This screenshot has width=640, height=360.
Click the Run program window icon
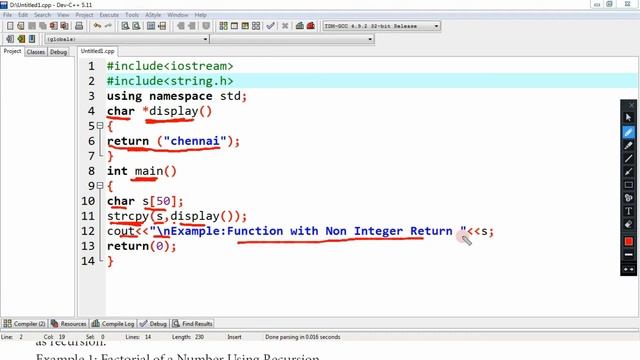coord(234,26)
